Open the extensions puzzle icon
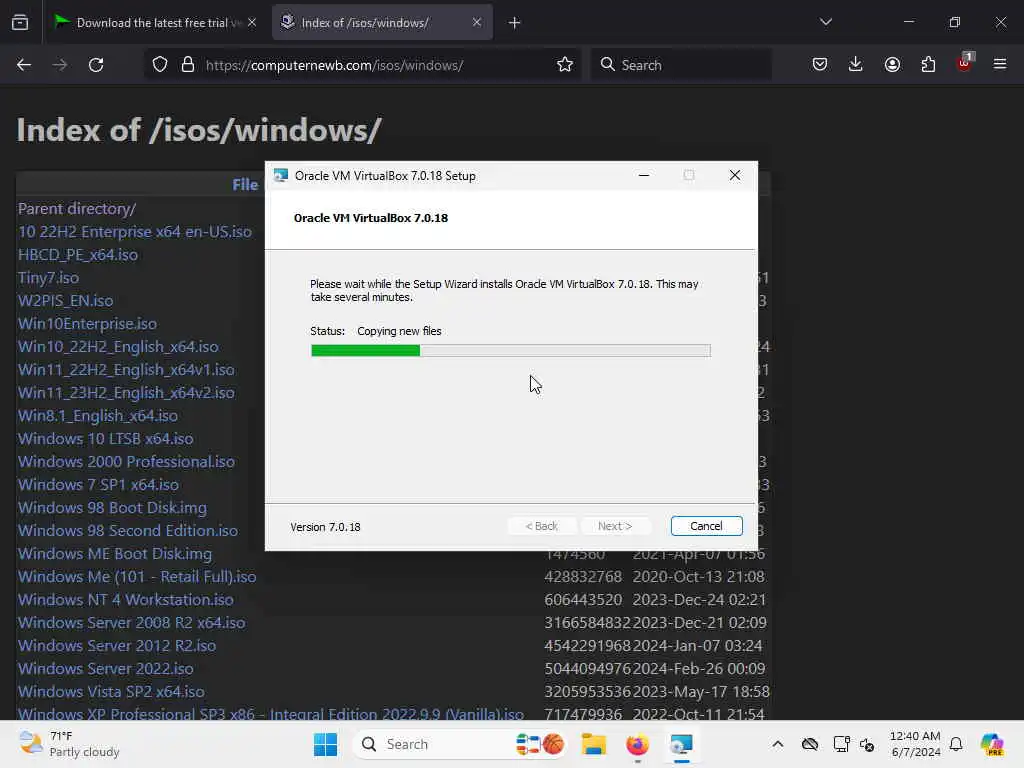The width and height of the screenshot is (1024, 768). (x=928, y=65)
